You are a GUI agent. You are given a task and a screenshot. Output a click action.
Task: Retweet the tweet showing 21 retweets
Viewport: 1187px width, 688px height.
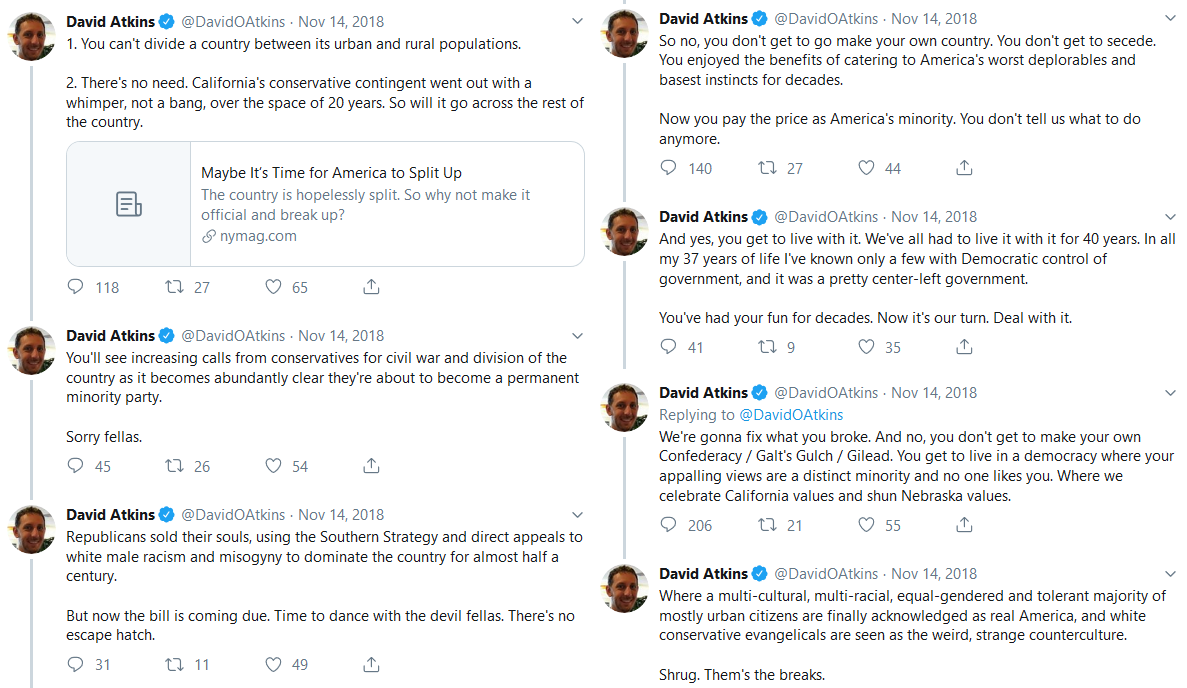coord(767,525)
